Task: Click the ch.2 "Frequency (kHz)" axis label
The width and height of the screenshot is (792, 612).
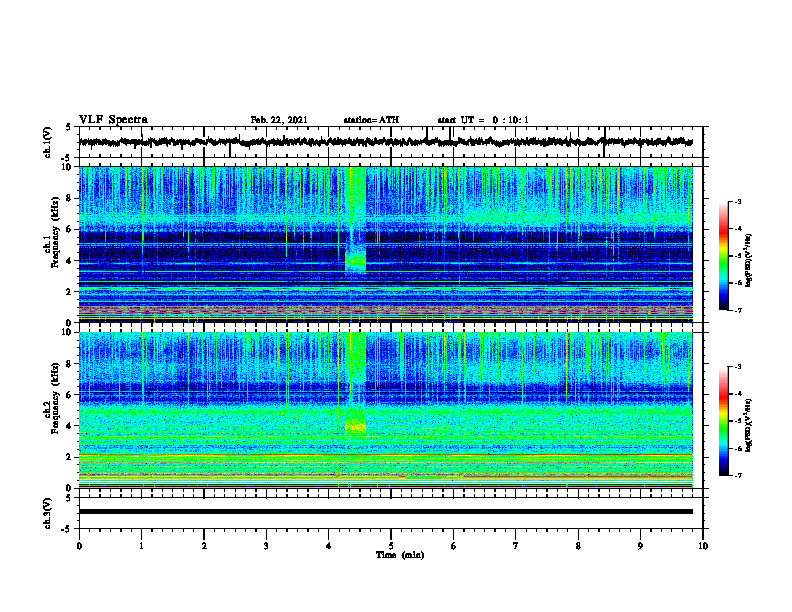Action: [x=55, y=398]
